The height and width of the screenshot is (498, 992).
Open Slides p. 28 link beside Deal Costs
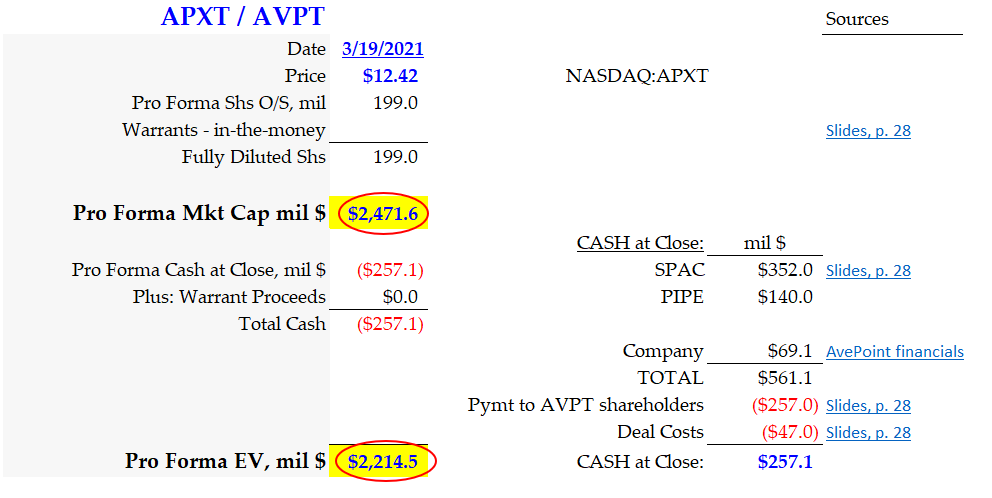(x=867, y=433)
